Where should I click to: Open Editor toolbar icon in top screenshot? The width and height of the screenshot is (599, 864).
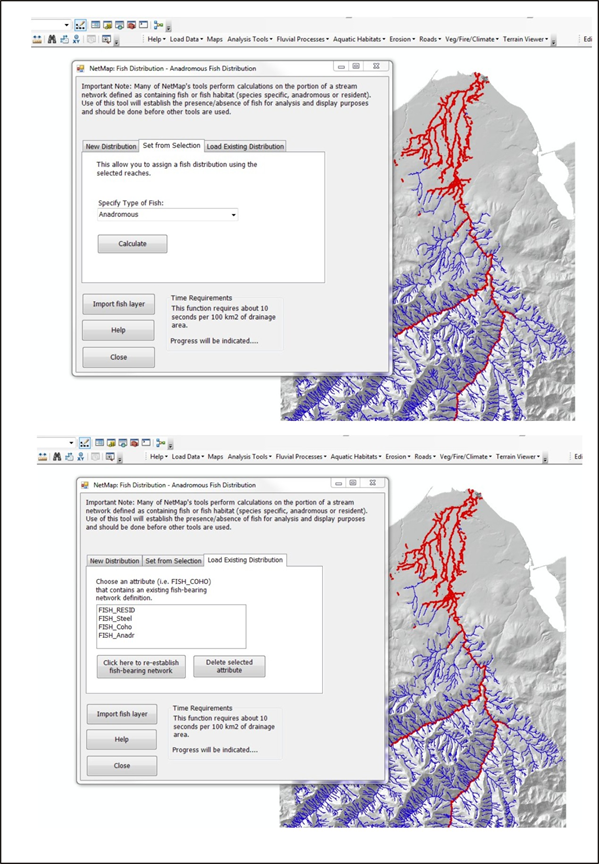coord(81,25)
